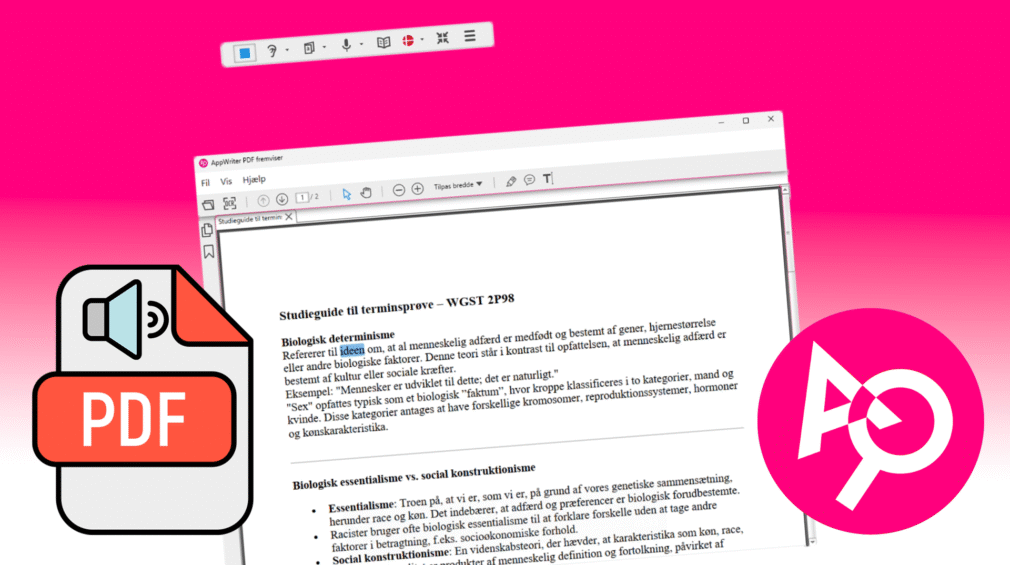This screenshot has width=1010, height=565.
Task: Go to next page with down arrow
Action: click(282, 200)
